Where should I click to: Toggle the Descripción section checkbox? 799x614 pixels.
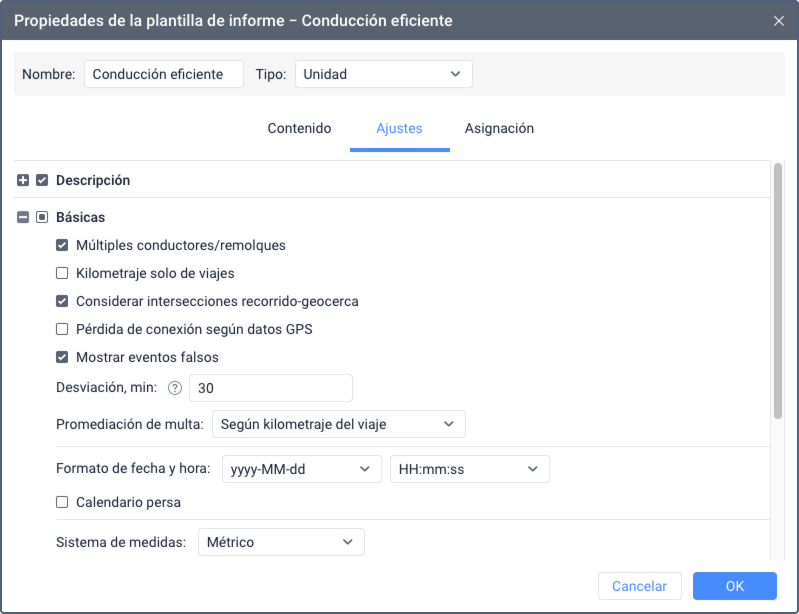(x=42, y=181)
